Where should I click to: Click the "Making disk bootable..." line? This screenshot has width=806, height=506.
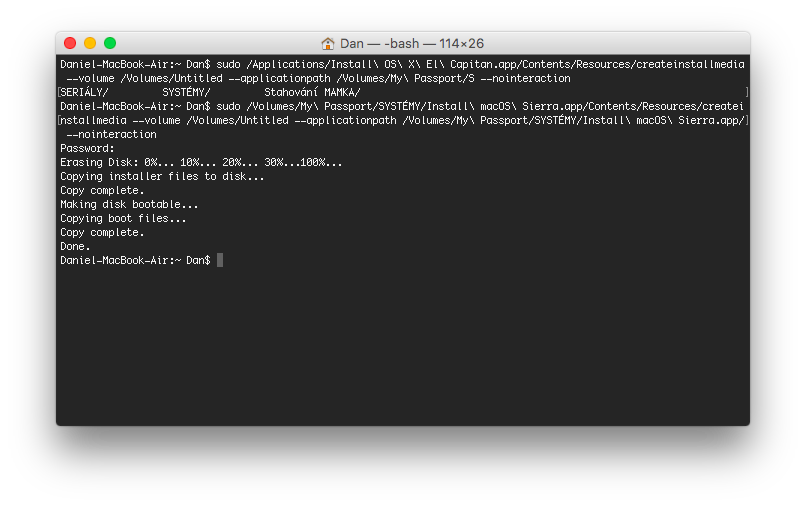[129, 204]
